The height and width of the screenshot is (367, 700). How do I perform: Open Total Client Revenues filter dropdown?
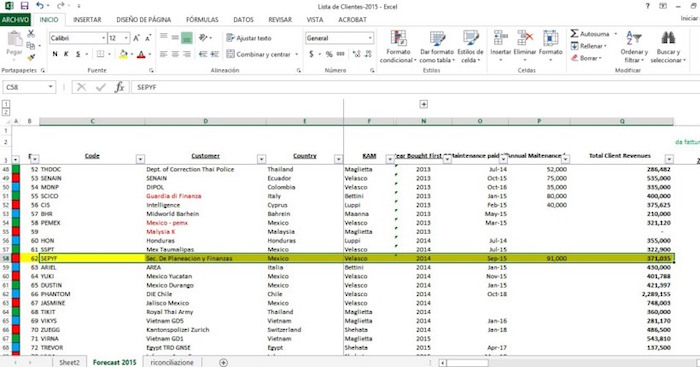coord(669,159)
